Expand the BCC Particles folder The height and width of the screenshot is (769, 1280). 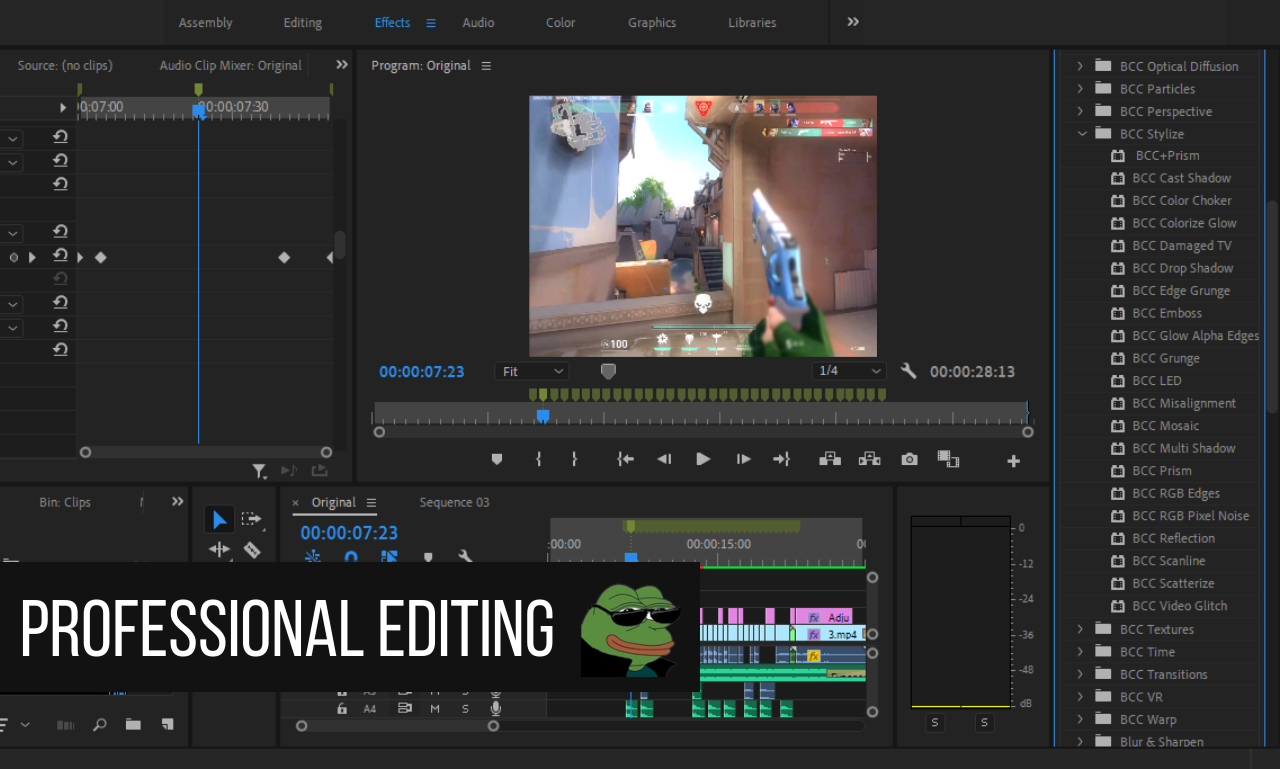1080,89
